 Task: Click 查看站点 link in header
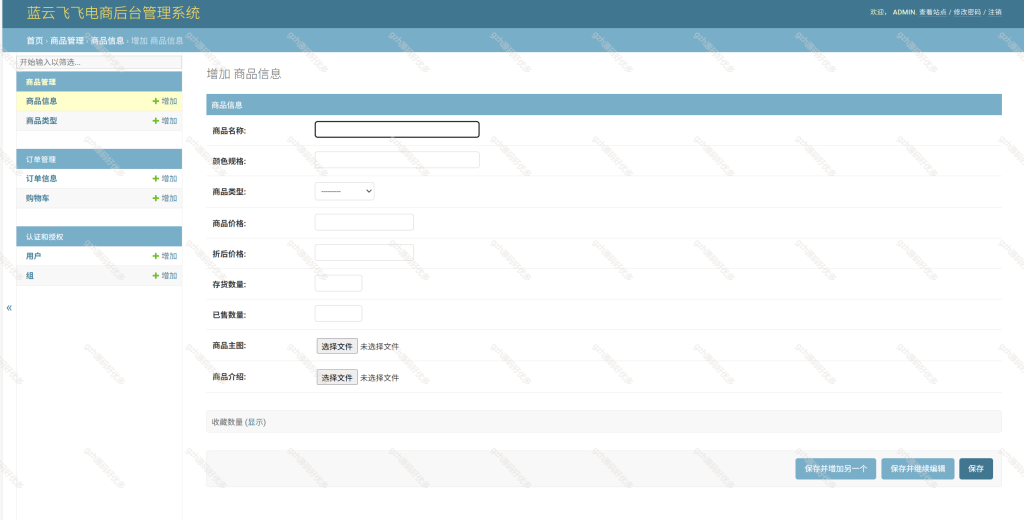(933, 12)
